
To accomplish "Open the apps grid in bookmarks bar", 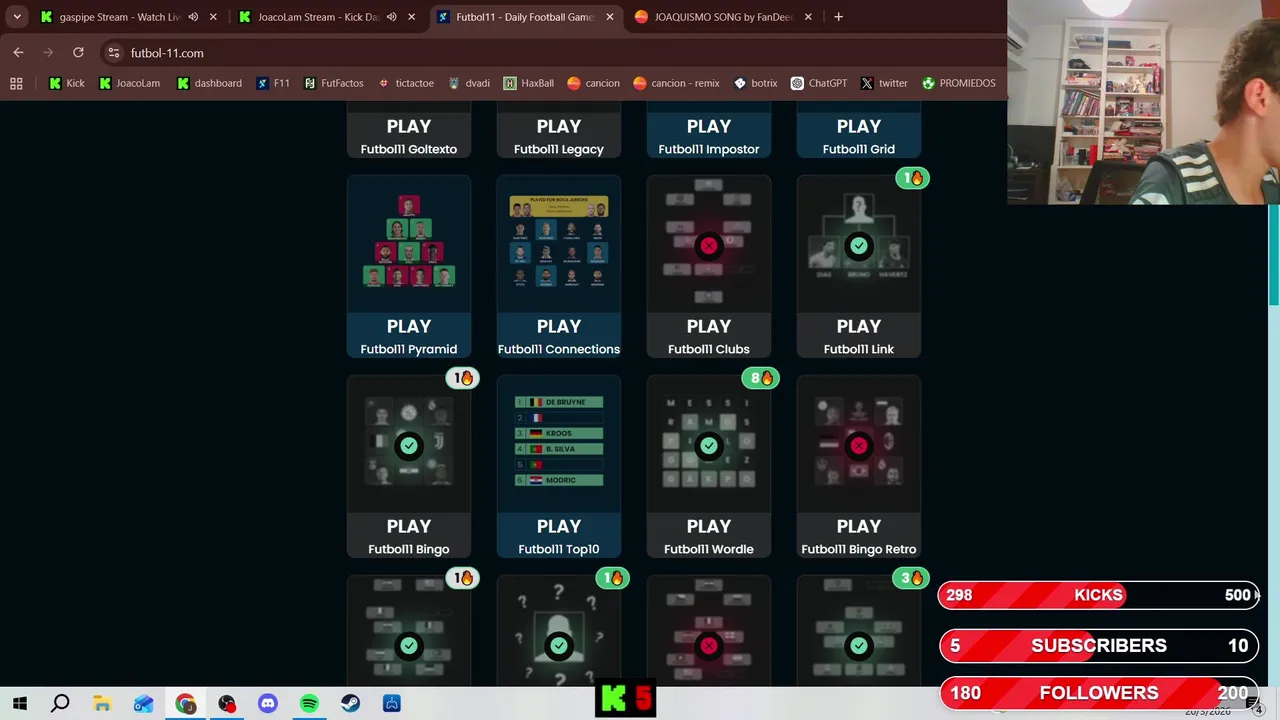I will (x=16, y=83).
